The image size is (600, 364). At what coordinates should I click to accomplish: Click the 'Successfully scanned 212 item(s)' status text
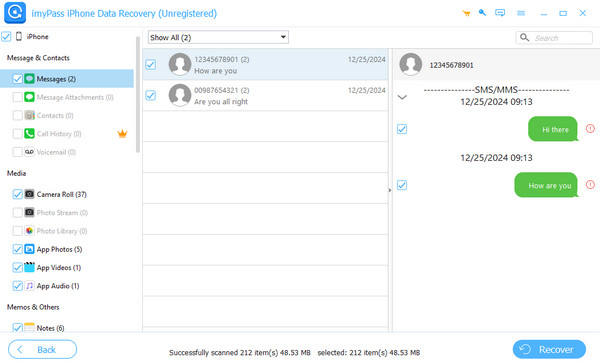(240, 353)
